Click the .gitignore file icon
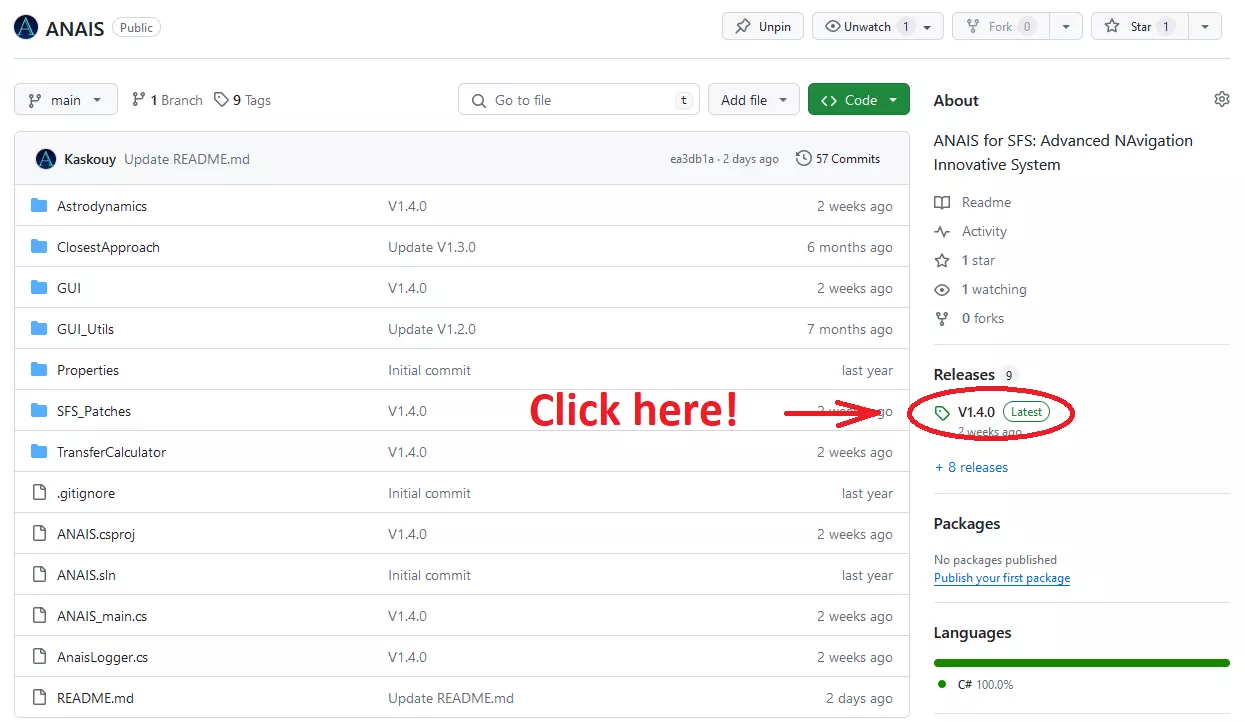 39,493
